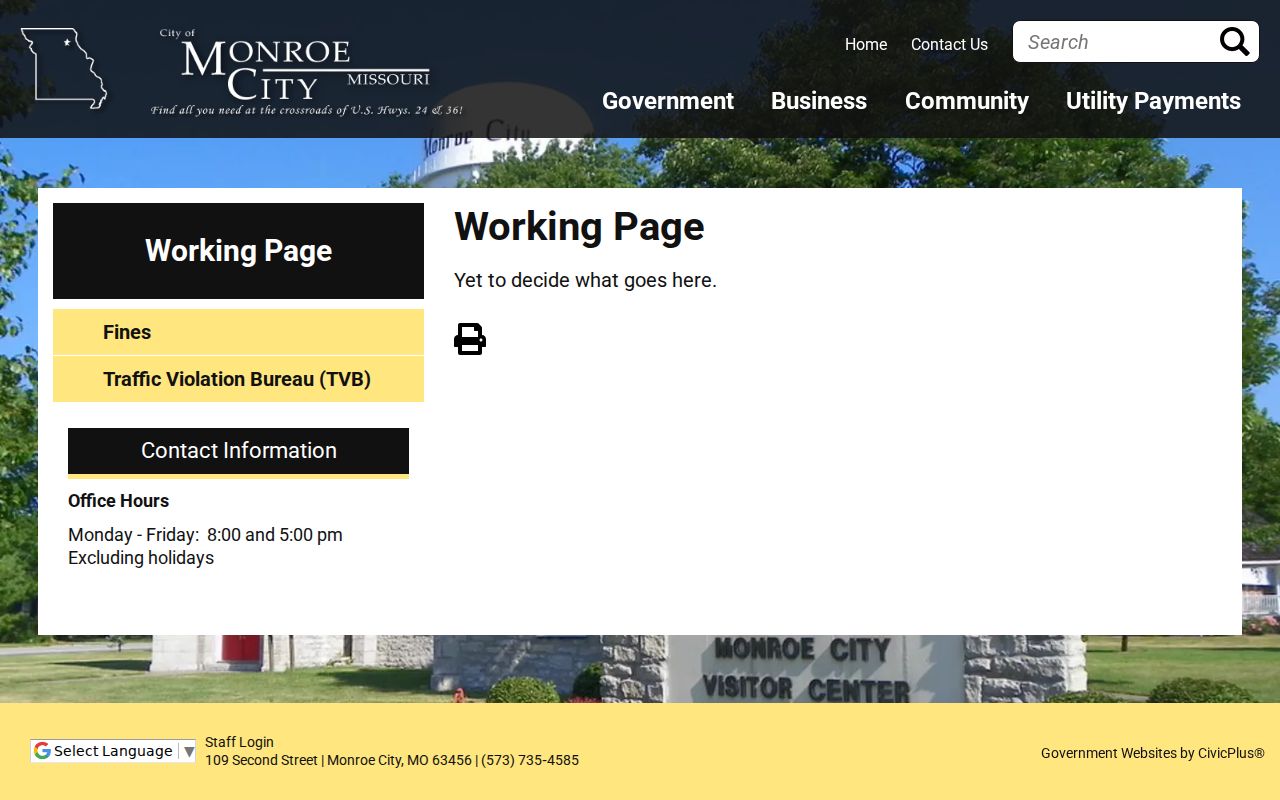Open the Business menu

point(819,101)
